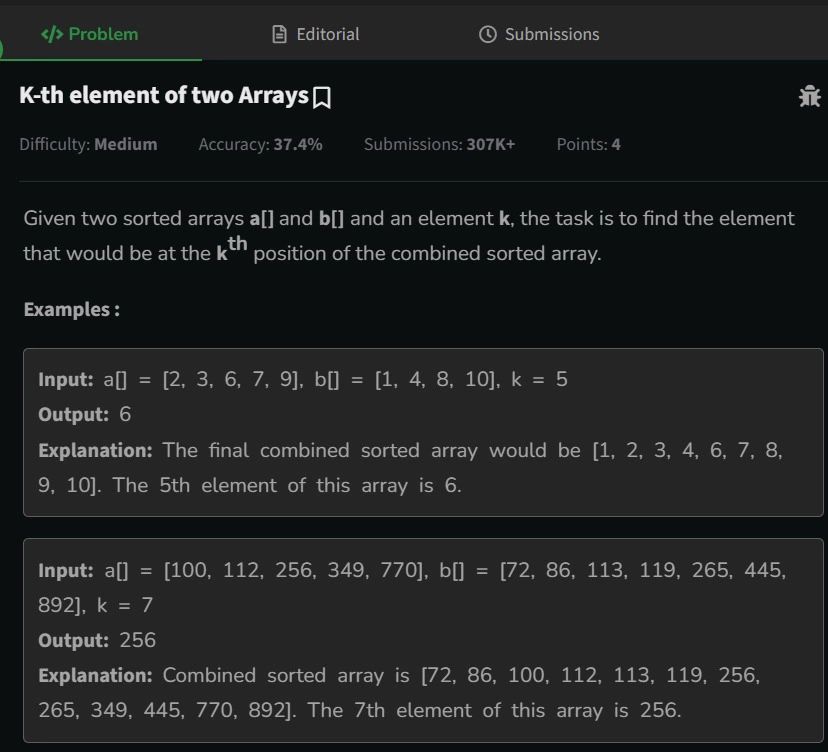Switch to the Problem tab
Screen dimensions: 828x752
coord(90,34)
